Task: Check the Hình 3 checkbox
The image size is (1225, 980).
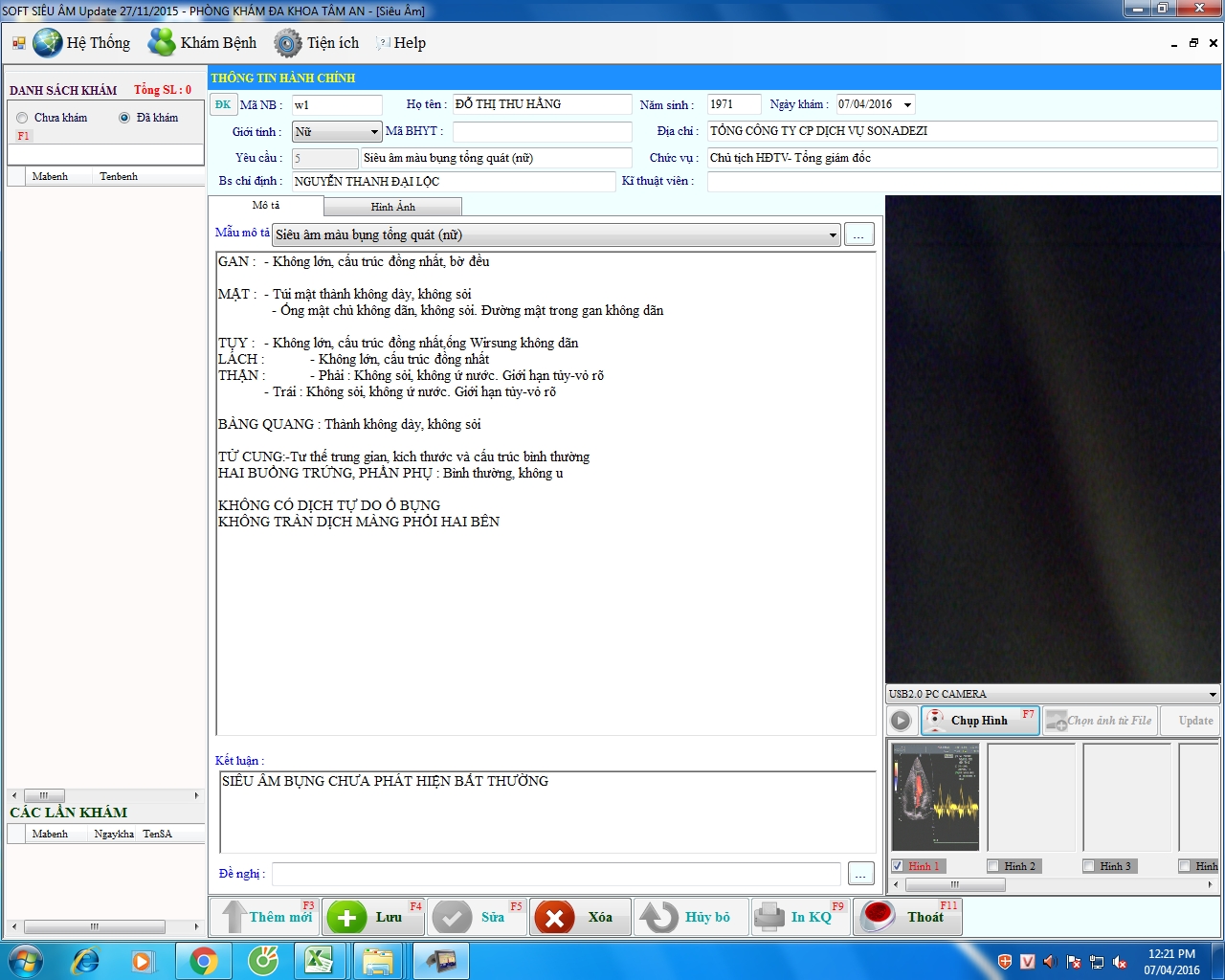Action: [1088, 866]
